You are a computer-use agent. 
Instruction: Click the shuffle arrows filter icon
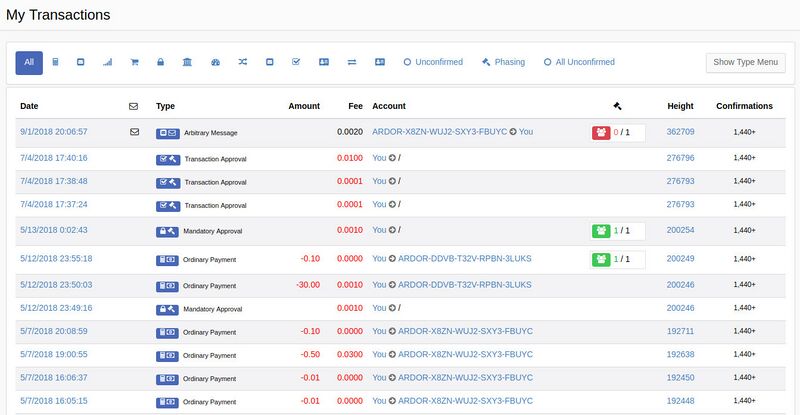coord(242,62)
